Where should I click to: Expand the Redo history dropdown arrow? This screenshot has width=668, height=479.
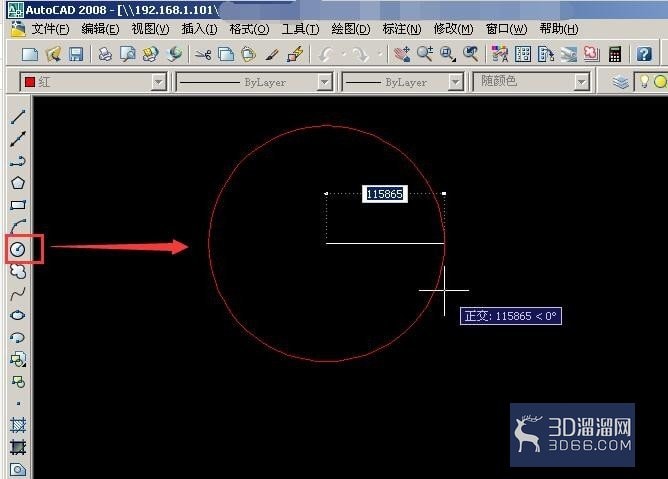378,54
